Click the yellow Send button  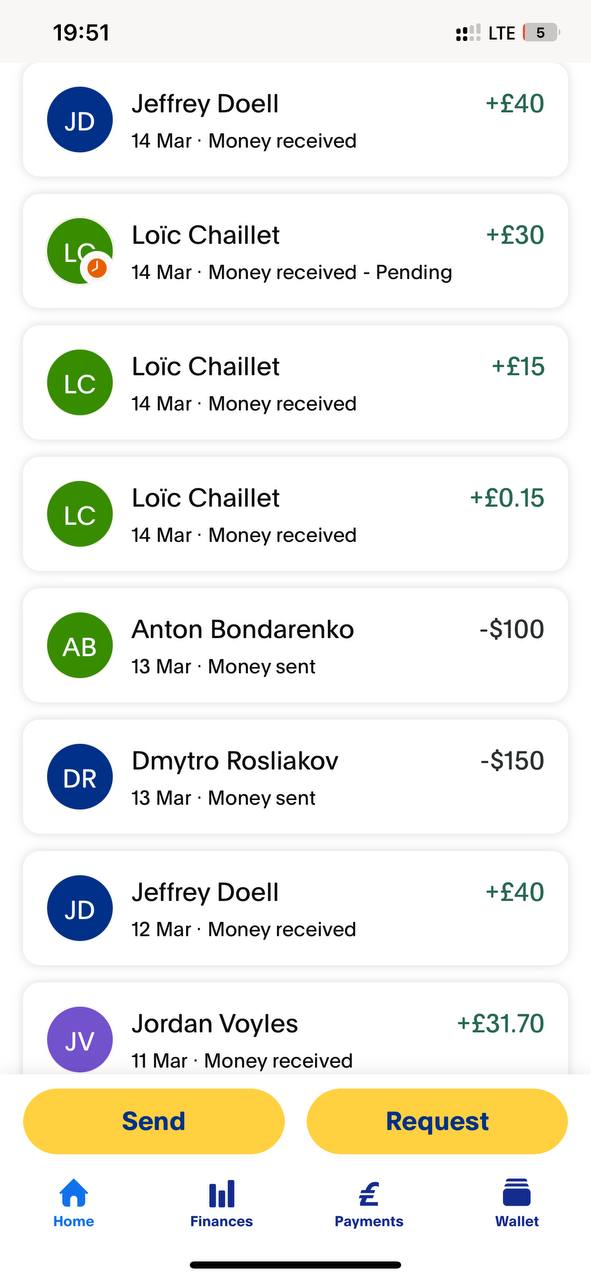click(154, 1121)
